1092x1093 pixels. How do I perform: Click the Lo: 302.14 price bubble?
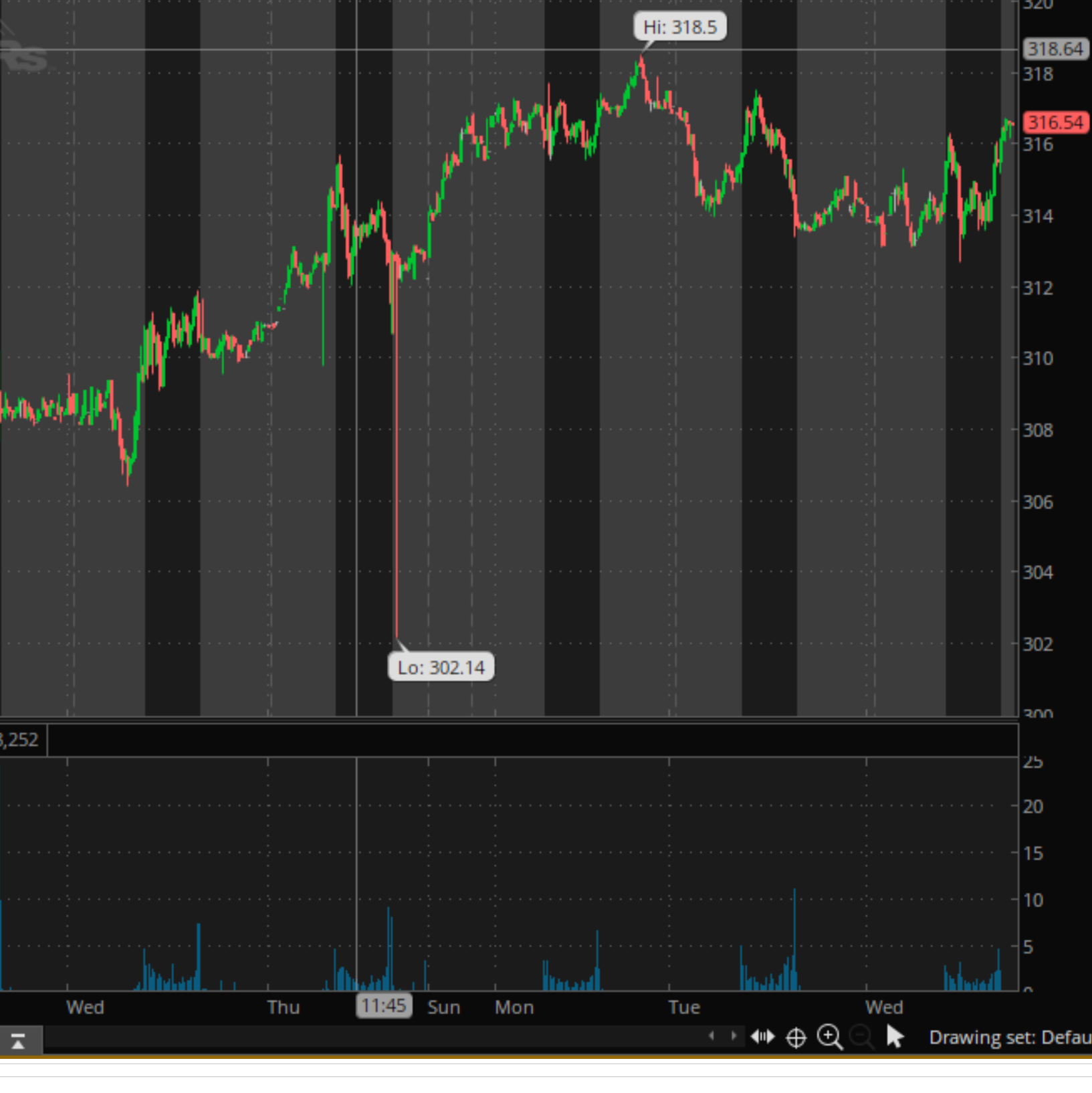pos(441,668)
